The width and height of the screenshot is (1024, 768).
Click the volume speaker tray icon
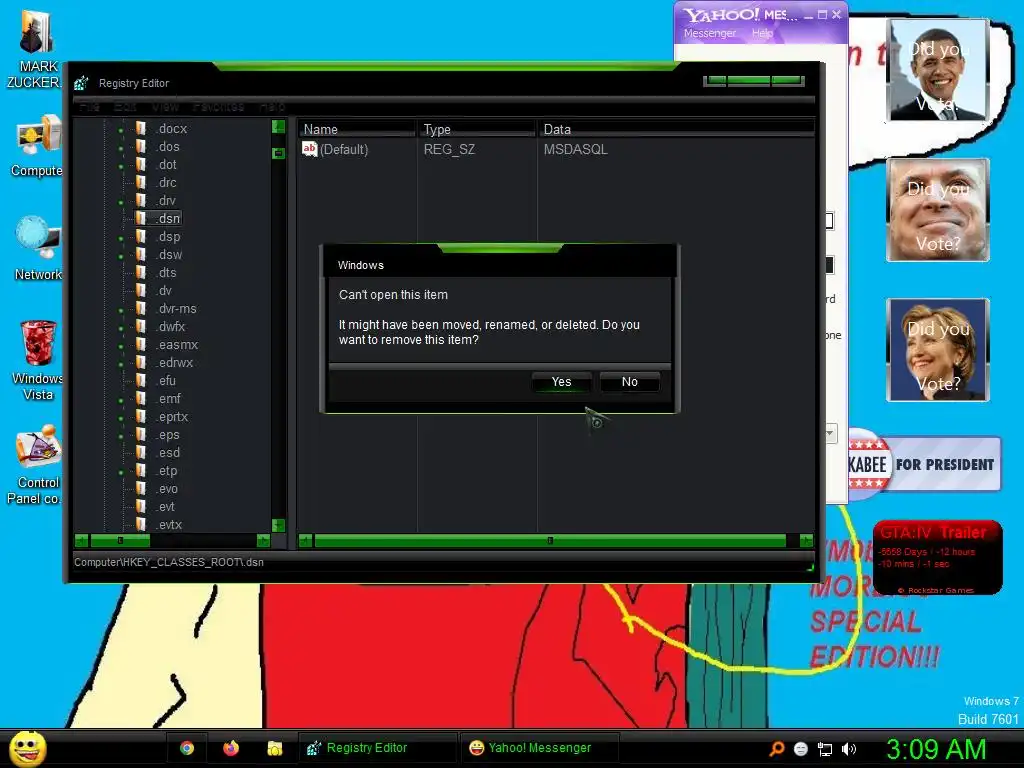(849, 749)
